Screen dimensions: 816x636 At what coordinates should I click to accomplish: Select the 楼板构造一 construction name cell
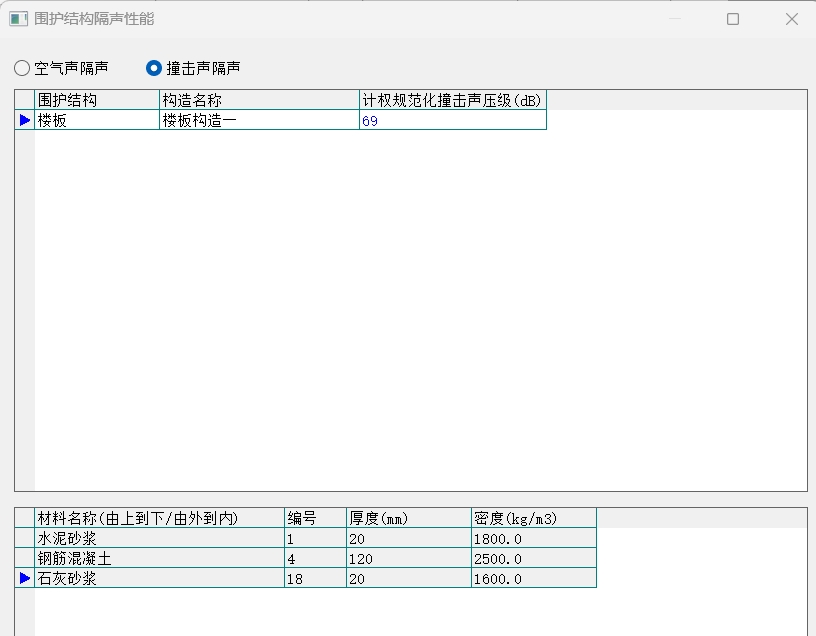258,120
